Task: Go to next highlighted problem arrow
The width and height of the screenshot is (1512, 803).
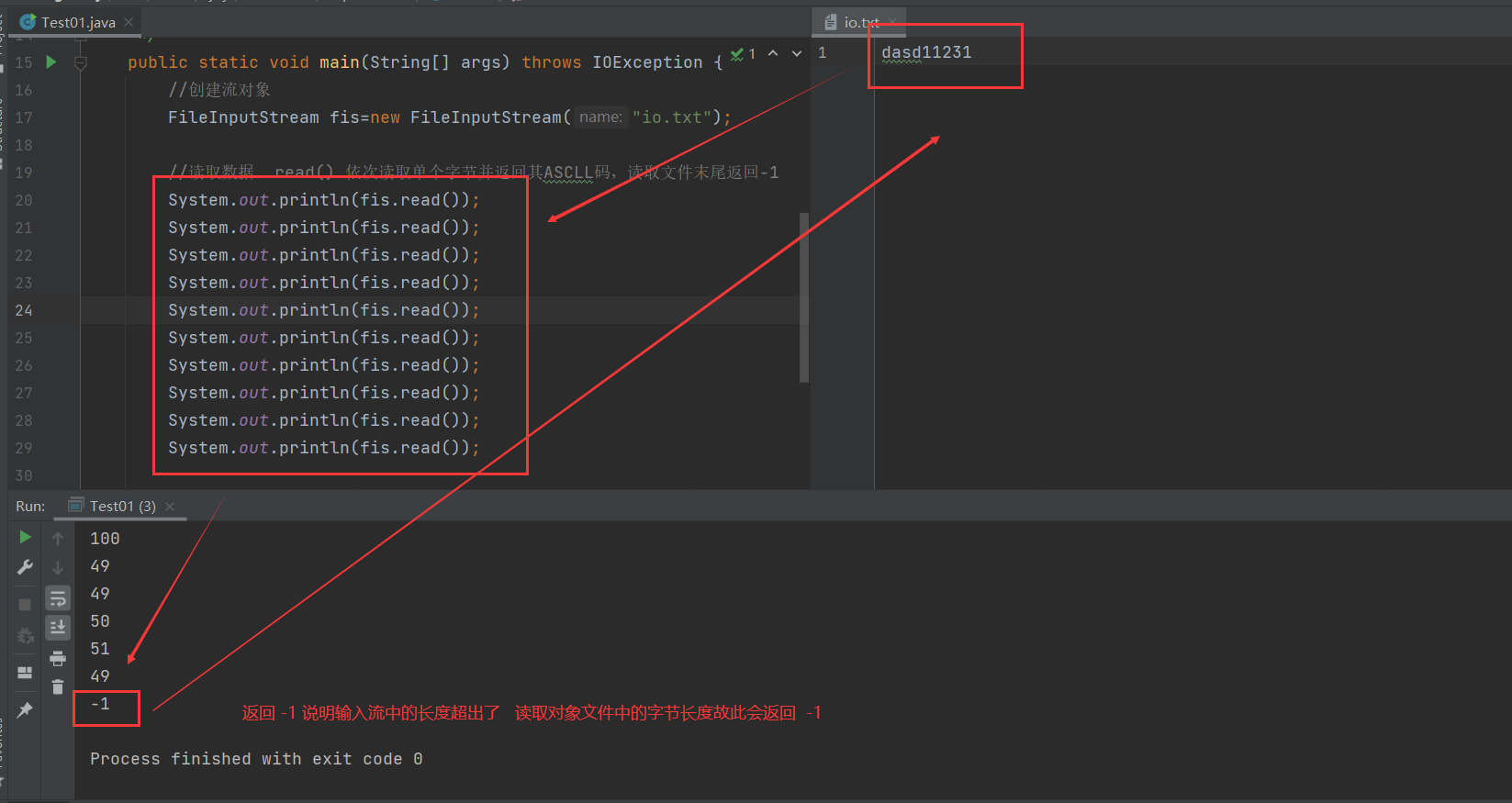Action: pyautogui.click(x=797, y=53)
